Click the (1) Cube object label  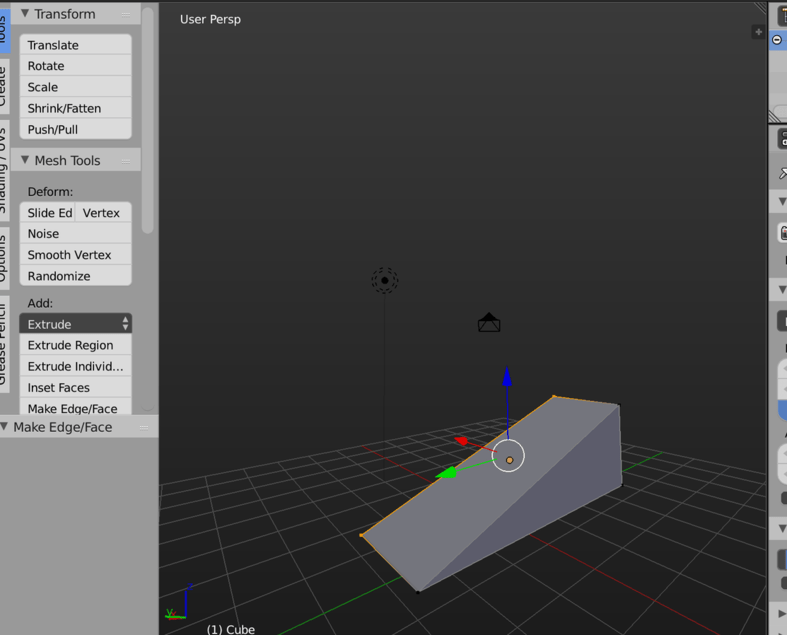[230, 629]
